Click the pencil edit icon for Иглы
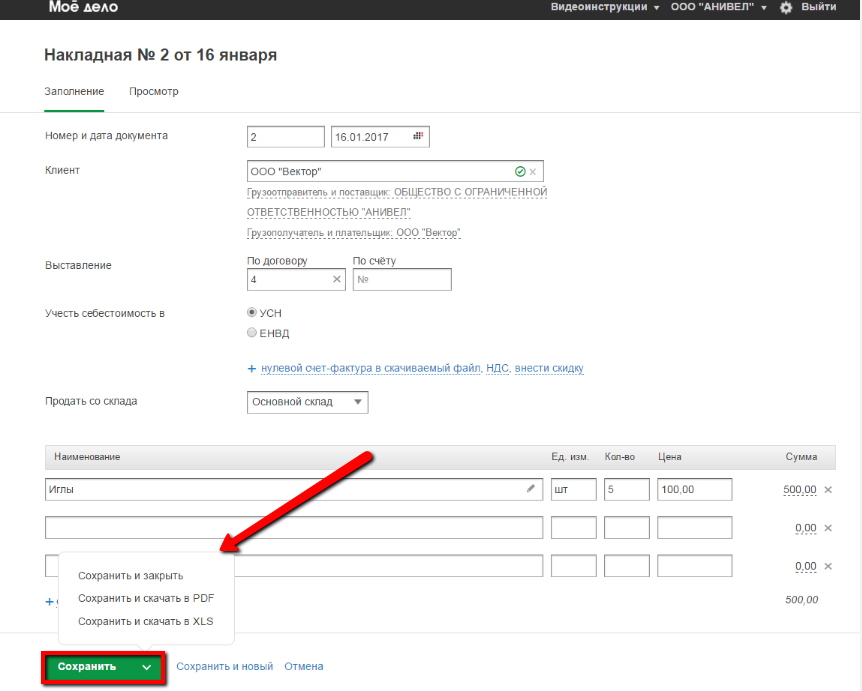Screen dimensions: 862x691 pos(531,489)
